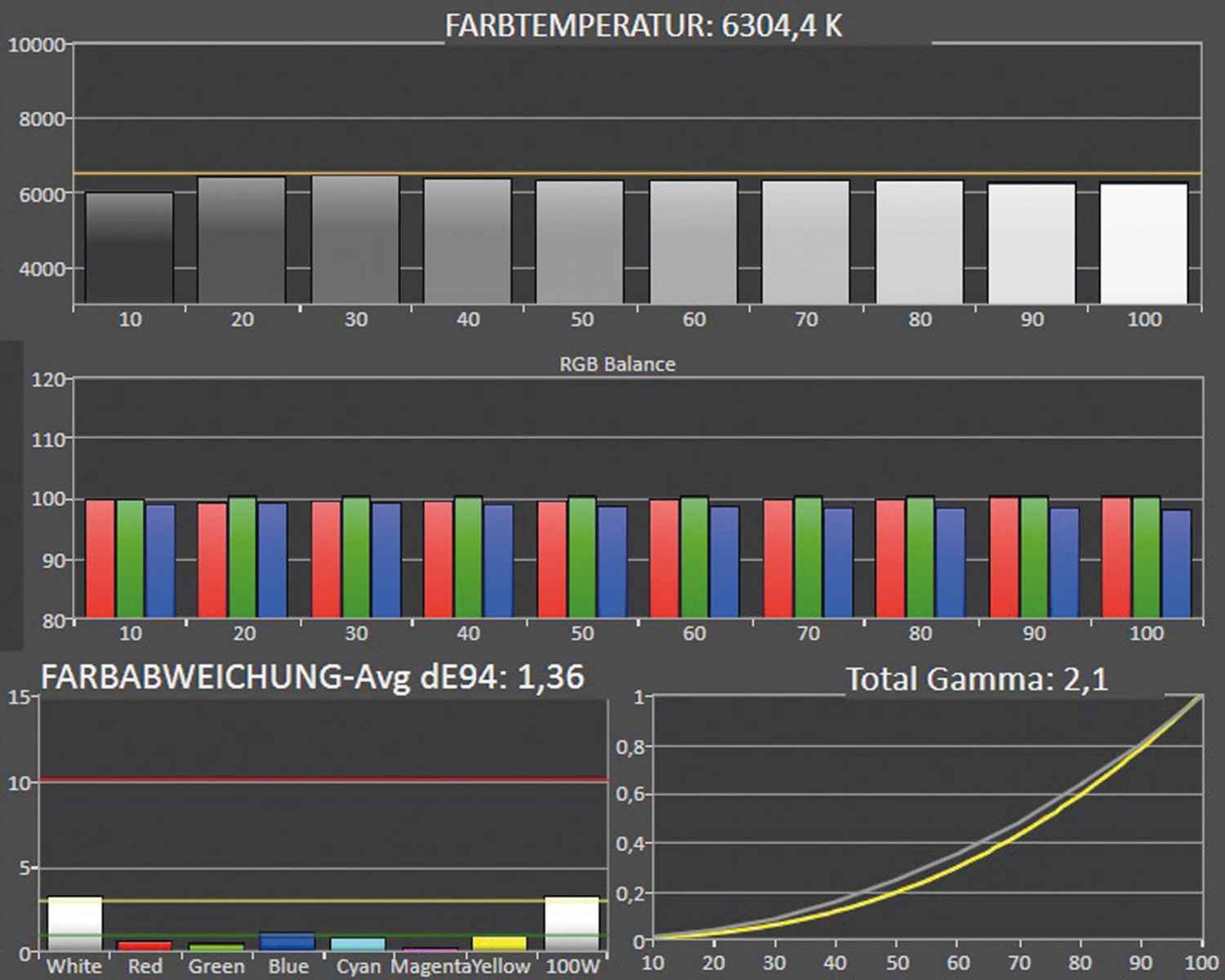
Task: Select the Blue bar in dE94 chart
Action: (x=287, y=942)
